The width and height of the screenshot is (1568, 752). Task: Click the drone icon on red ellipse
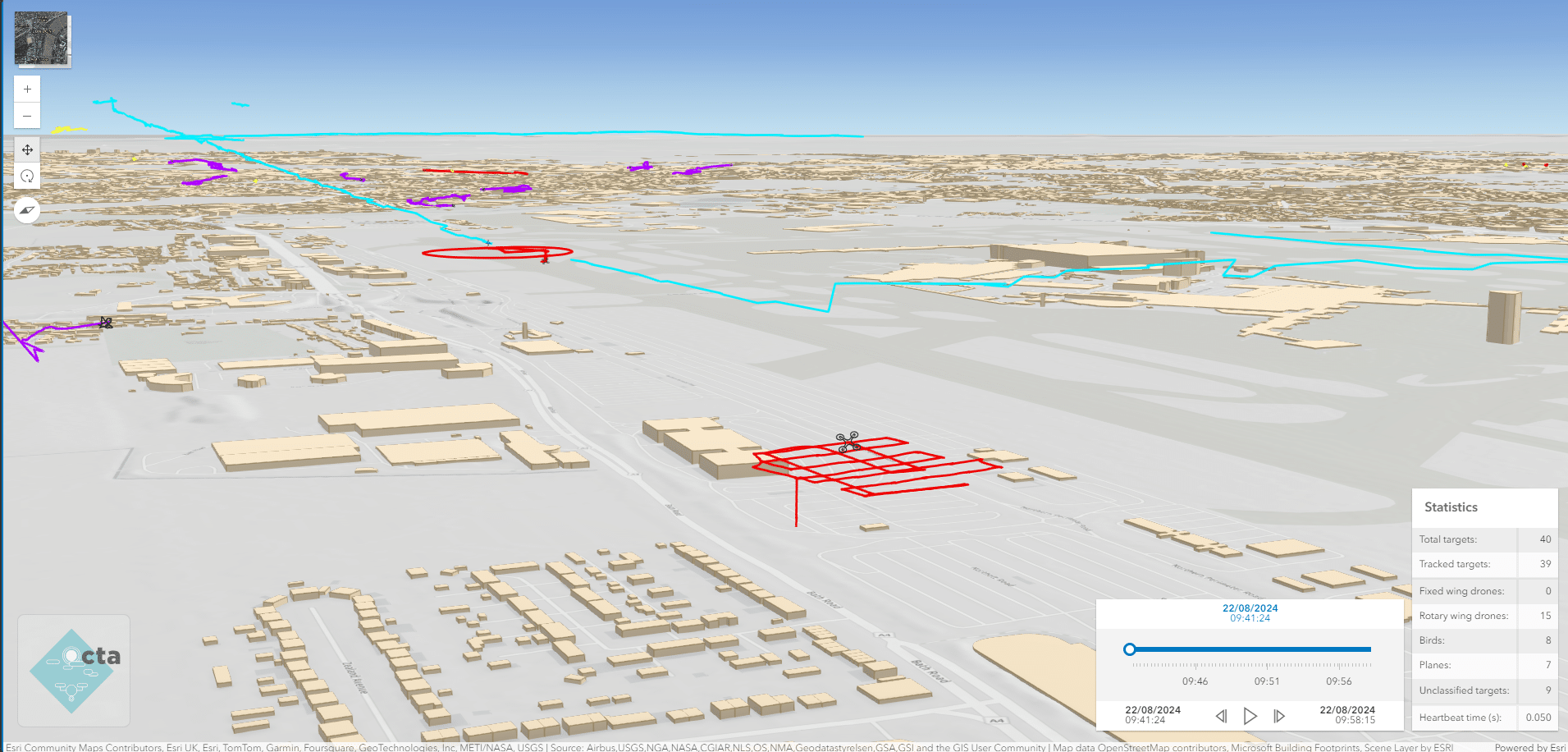545,259
